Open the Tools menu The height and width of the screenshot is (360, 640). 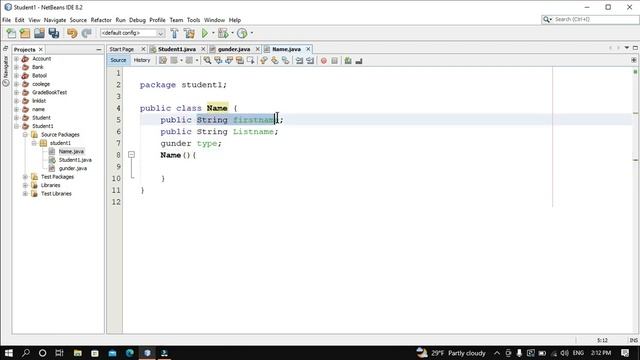coord(193,20)
